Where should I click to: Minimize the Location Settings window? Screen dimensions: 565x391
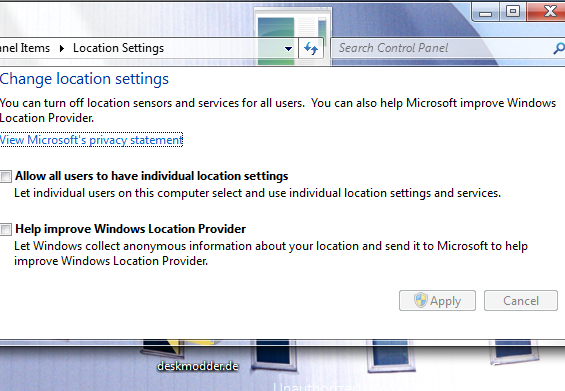point(485,12)
